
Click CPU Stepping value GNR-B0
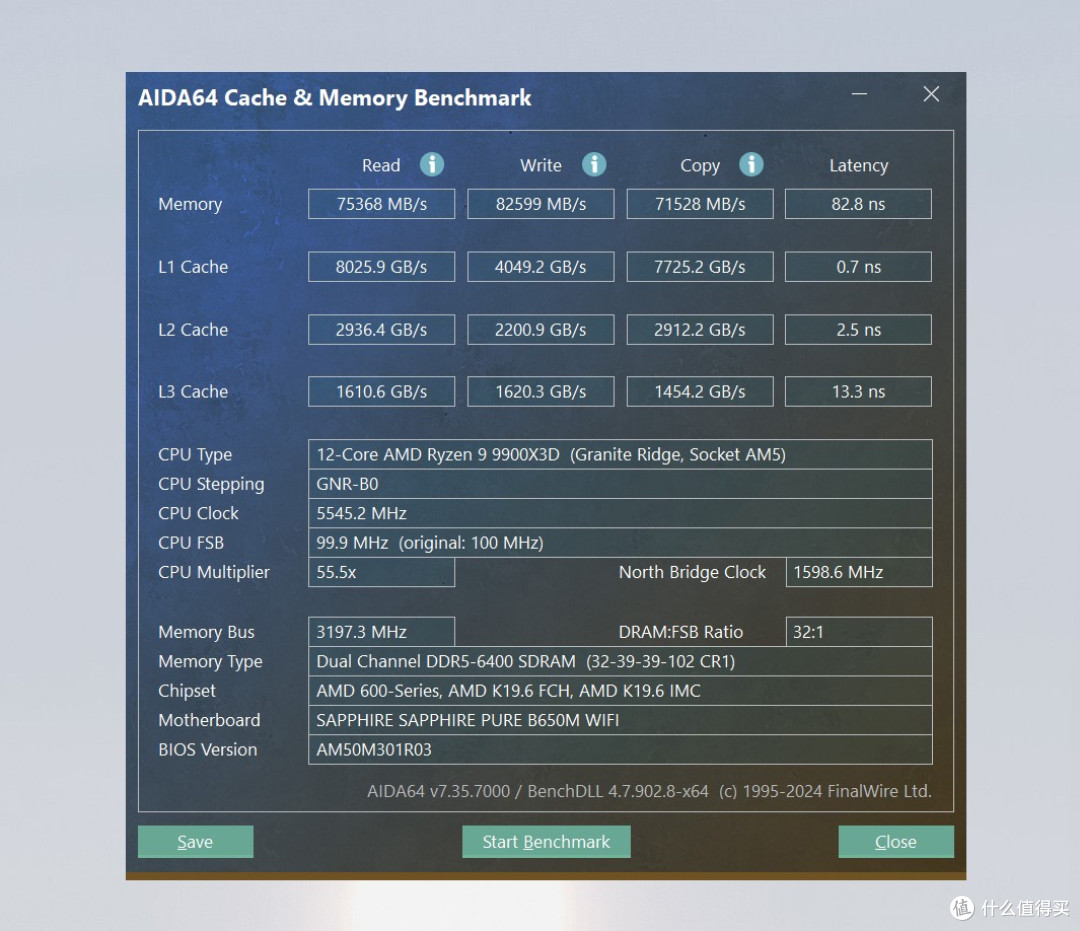coord(620,484)
